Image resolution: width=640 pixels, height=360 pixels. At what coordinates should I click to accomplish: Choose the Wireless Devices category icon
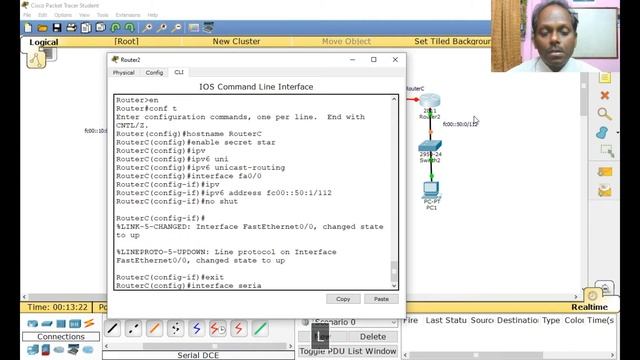(x=75, y=324)
